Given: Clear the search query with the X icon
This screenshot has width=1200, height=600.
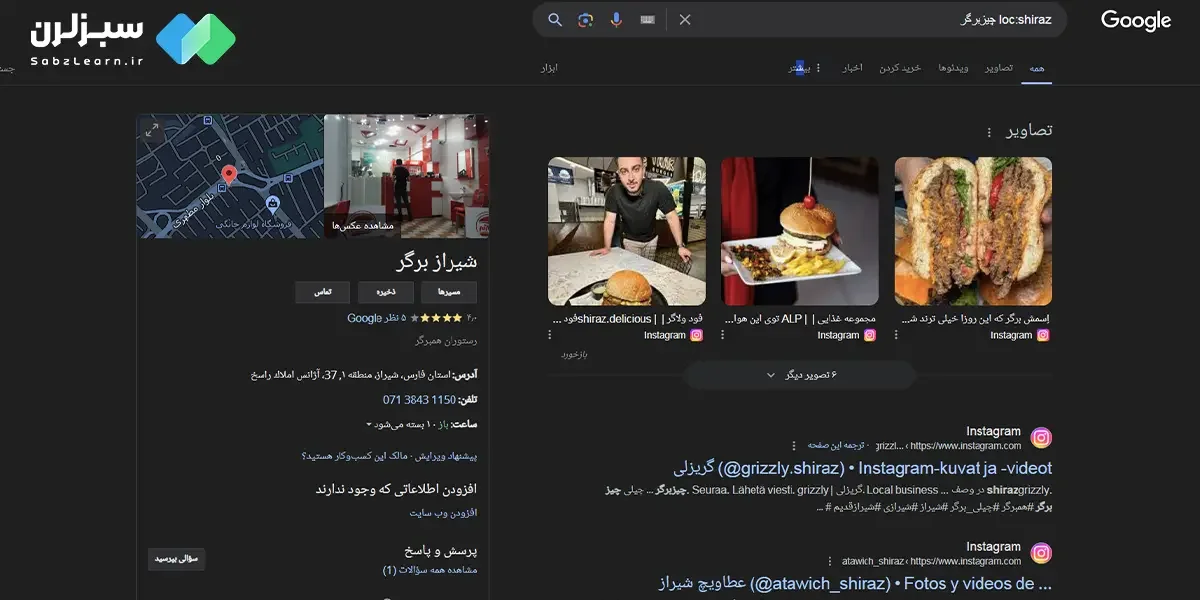Looking at the screenshot, I should (x=684, y=18).
